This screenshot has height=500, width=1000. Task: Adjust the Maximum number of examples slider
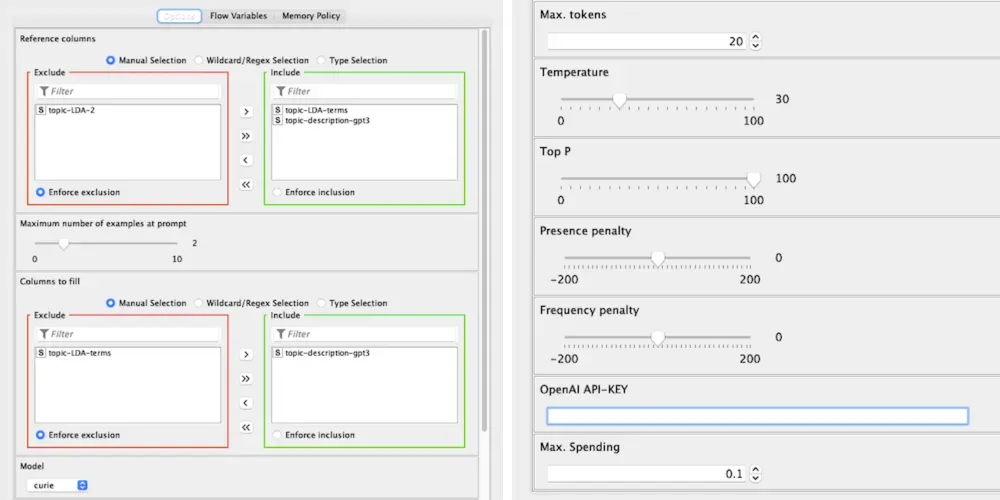[63, 243]
